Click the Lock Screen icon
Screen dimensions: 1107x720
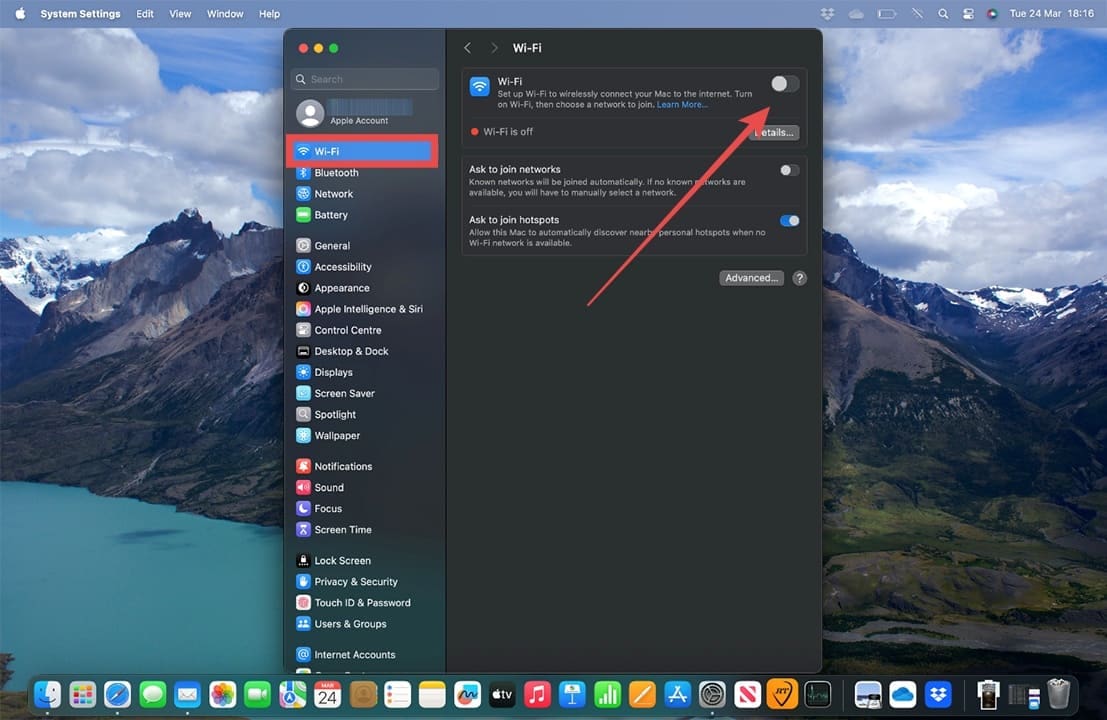303,560
